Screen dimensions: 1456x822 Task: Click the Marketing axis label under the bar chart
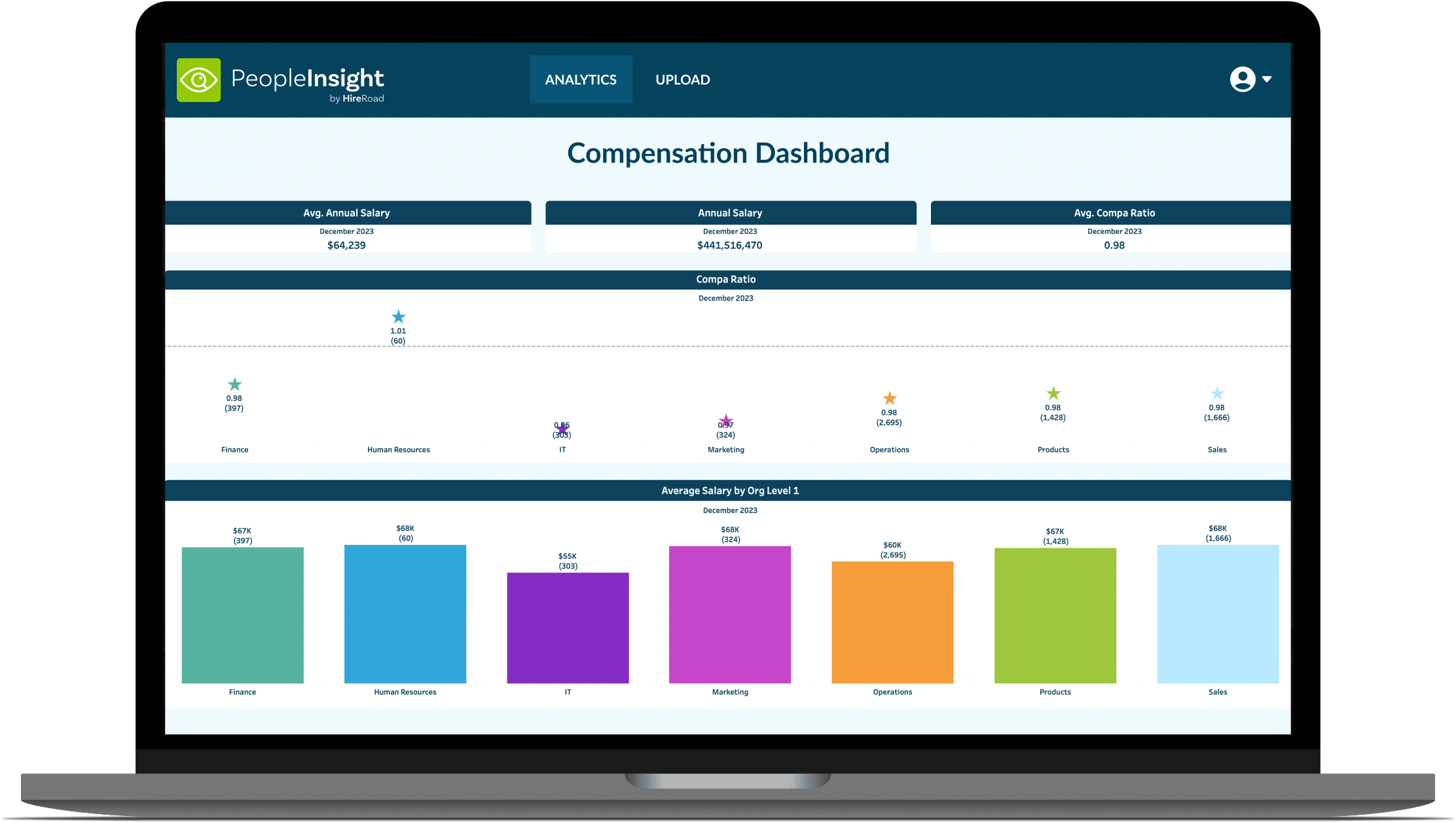pyautogui.click(x=731, y=692)
